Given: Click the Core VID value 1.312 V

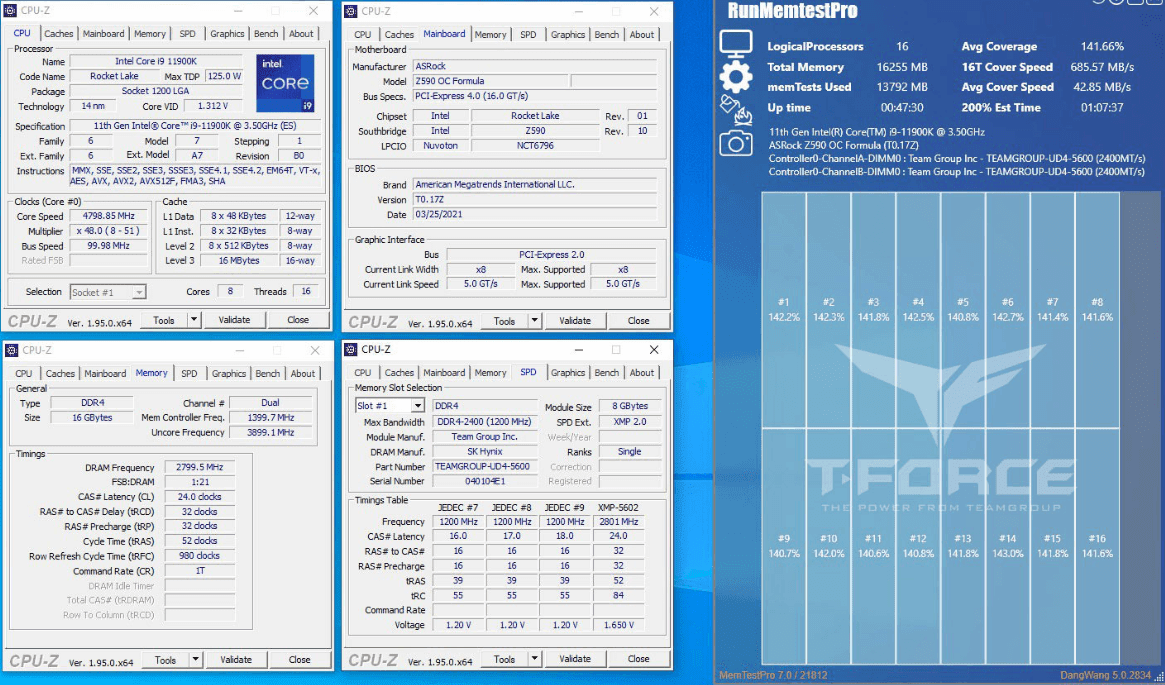Looking at the screenshot, I should point(212,106).
